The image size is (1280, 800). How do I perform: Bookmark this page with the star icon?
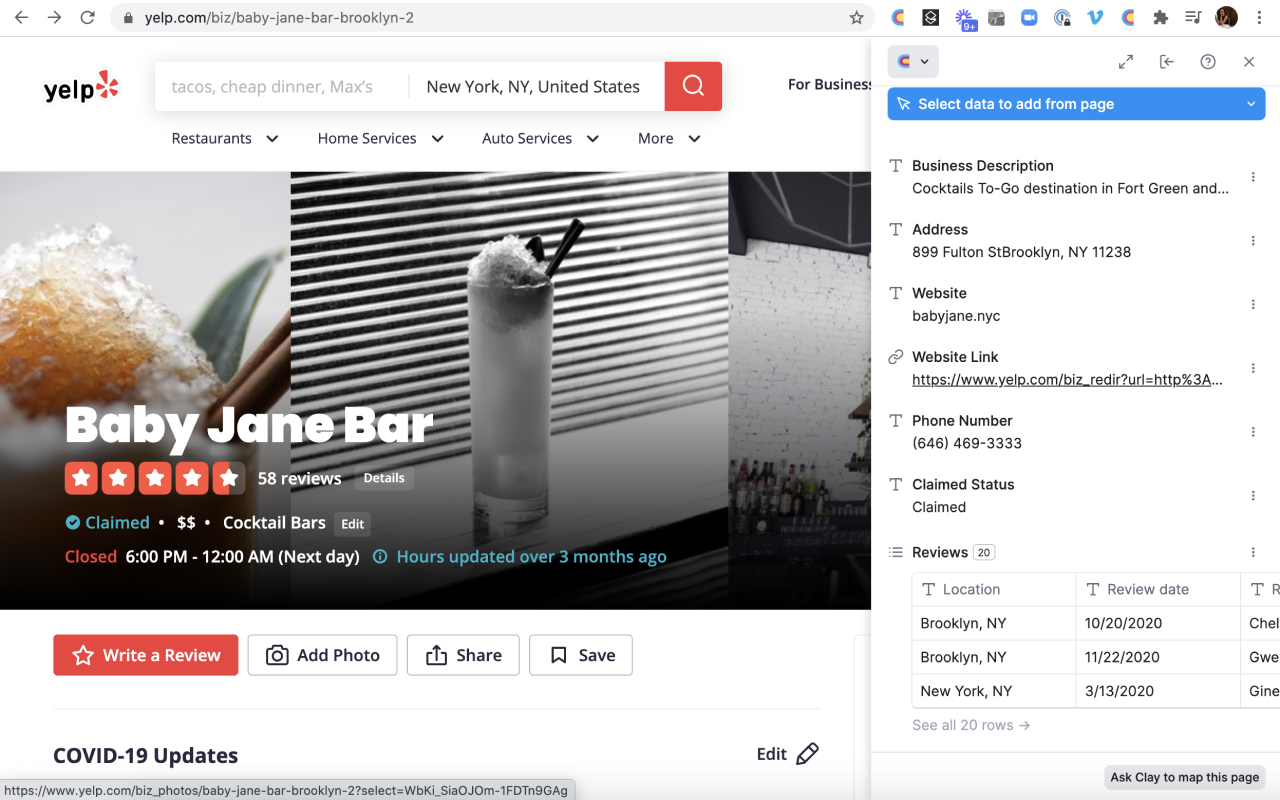(856, 18)
